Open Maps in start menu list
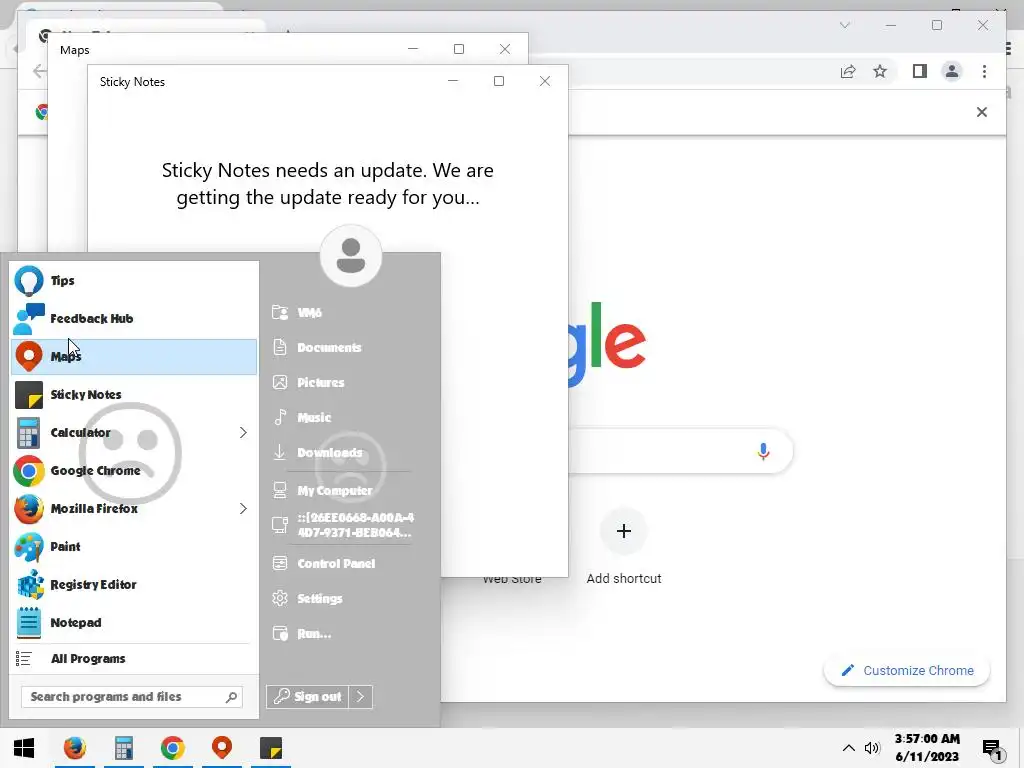This screenshot has width=1024, height=768. [134, 357]
